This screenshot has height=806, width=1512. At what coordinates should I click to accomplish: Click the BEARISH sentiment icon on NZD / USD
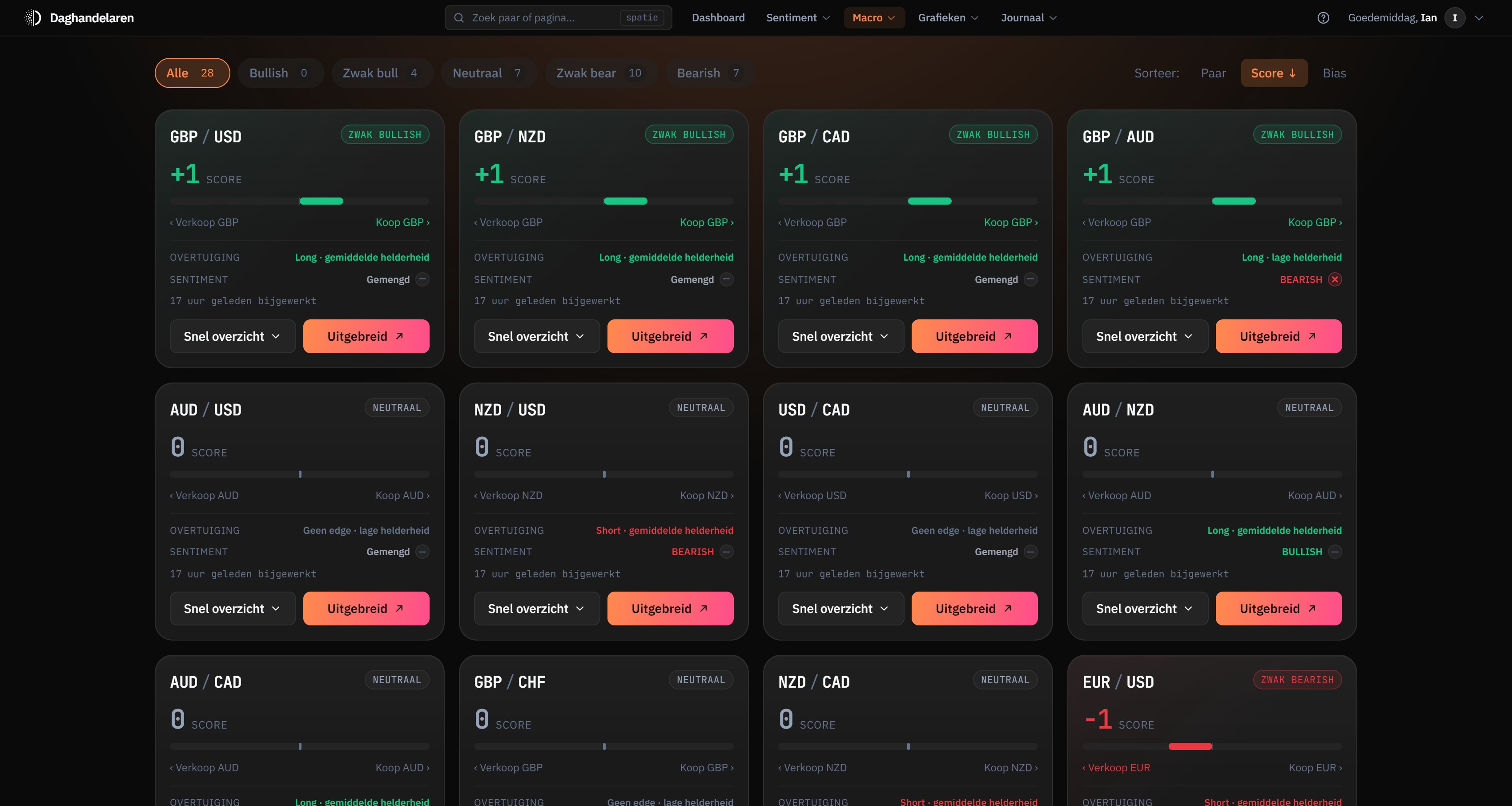pos(726,552)
